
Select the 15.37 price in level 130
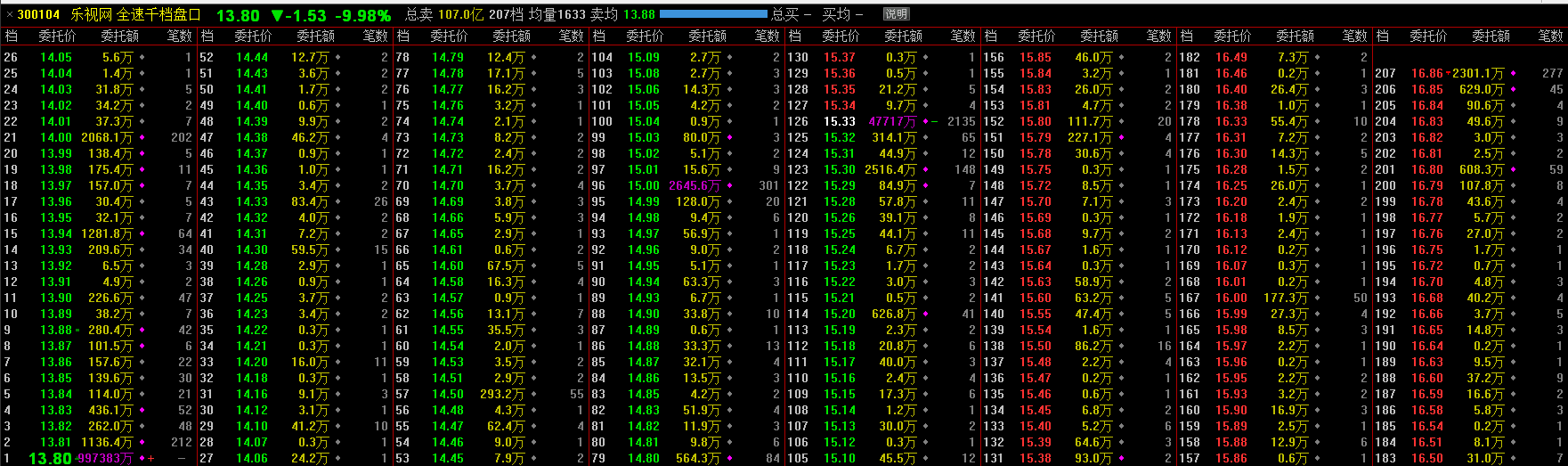[x=840, y=57]
